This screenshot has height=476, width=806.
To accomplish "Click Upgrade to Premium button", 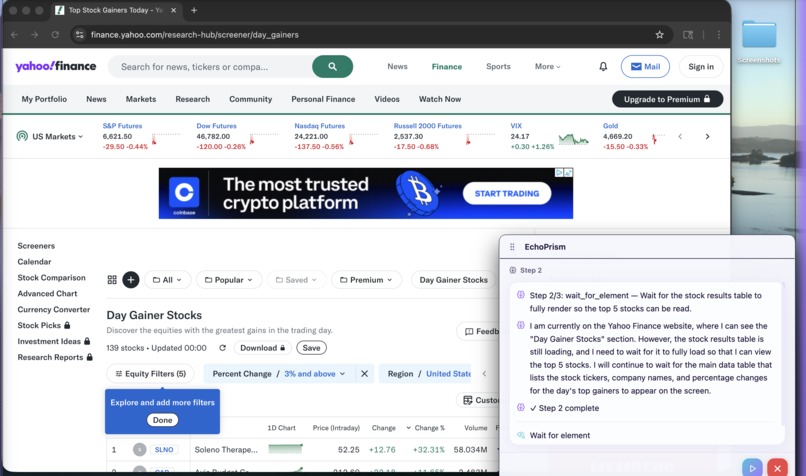I will (667, 99).
